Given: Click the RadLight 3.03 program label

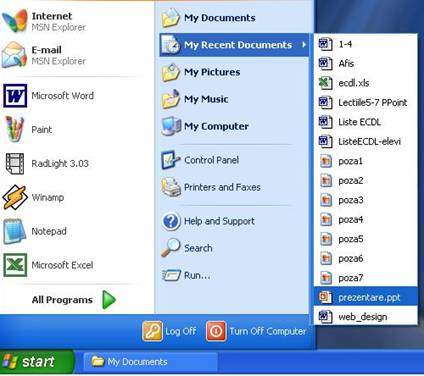Looking at the screenshot, I should click(x=60, y=163).
